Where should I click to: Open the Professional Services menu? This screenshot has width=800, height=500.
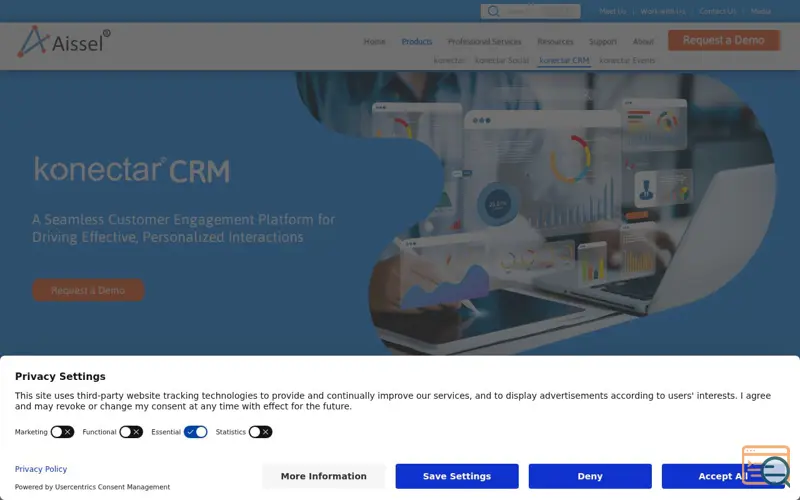click(x=484, y=41)
